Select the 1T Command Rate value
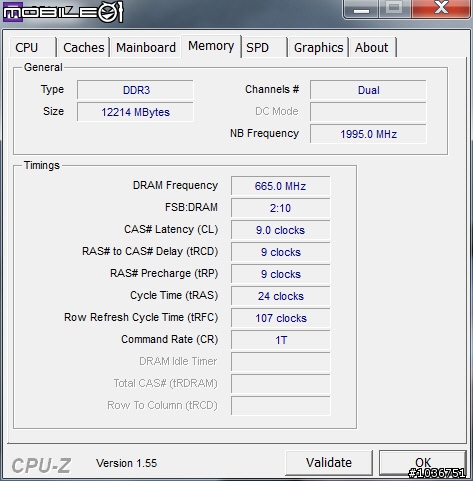This screenshot has width=473, height=481. point(281,340)
